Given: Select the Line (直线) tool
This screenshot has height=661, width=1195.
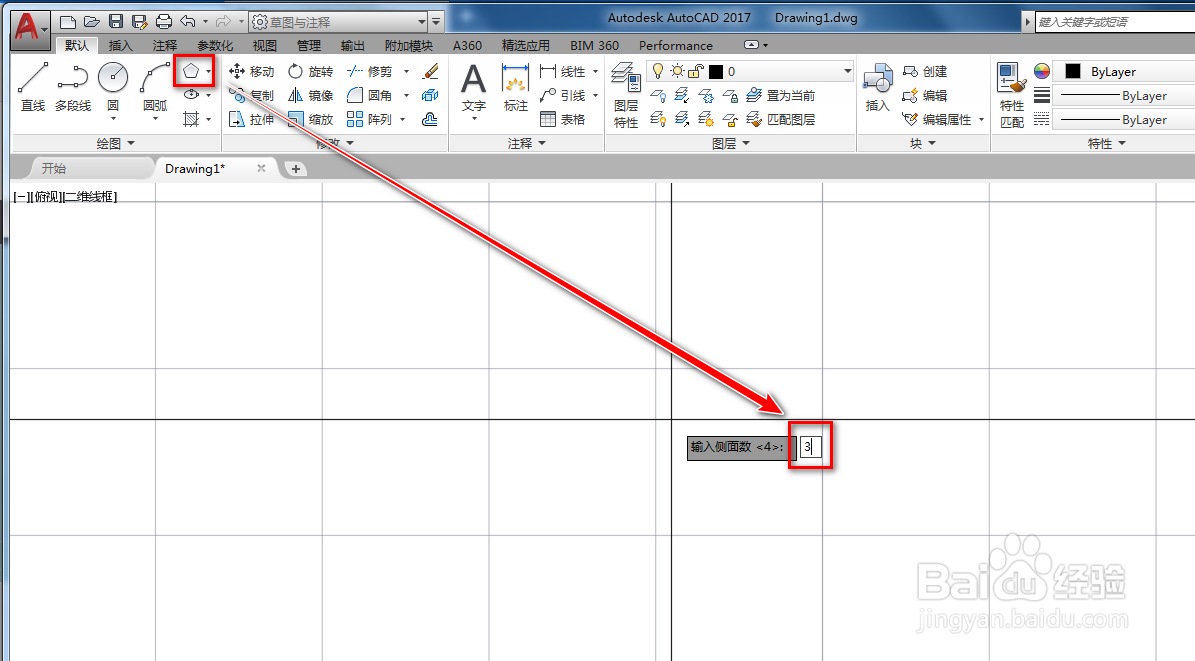Looking at the screenshot, I should tap(33, 86).
